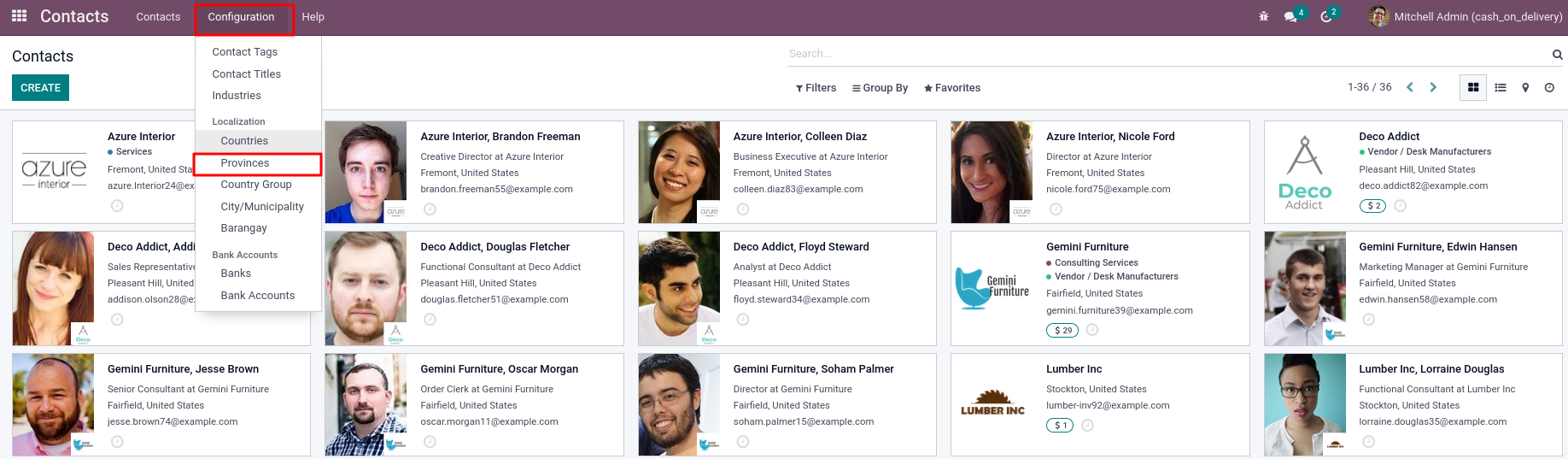Switch to list view
Screen dimensions: 1568x459
click(1501, 87)
